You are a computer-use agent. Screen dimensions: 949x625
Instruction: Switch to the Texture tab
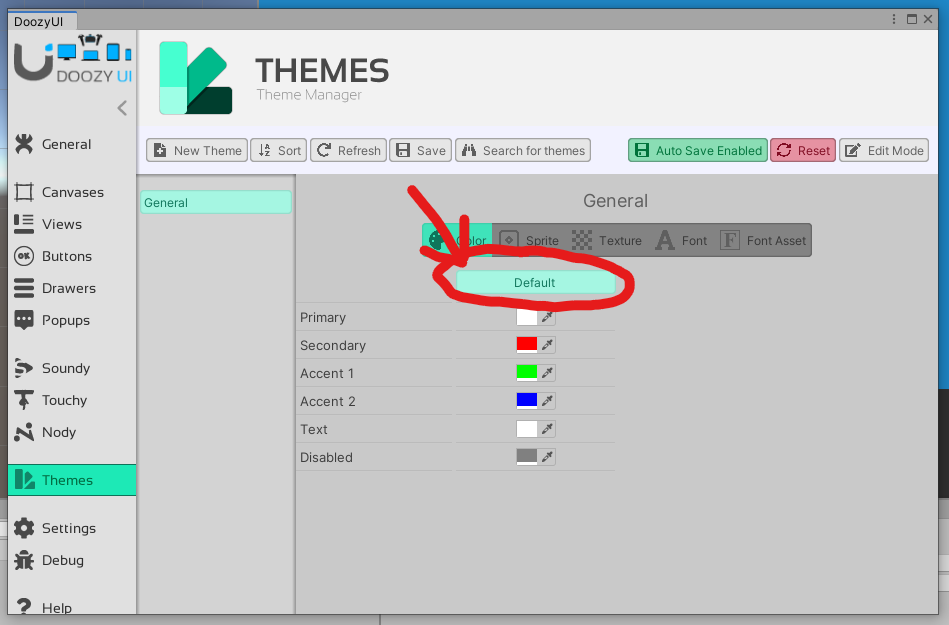607,240
